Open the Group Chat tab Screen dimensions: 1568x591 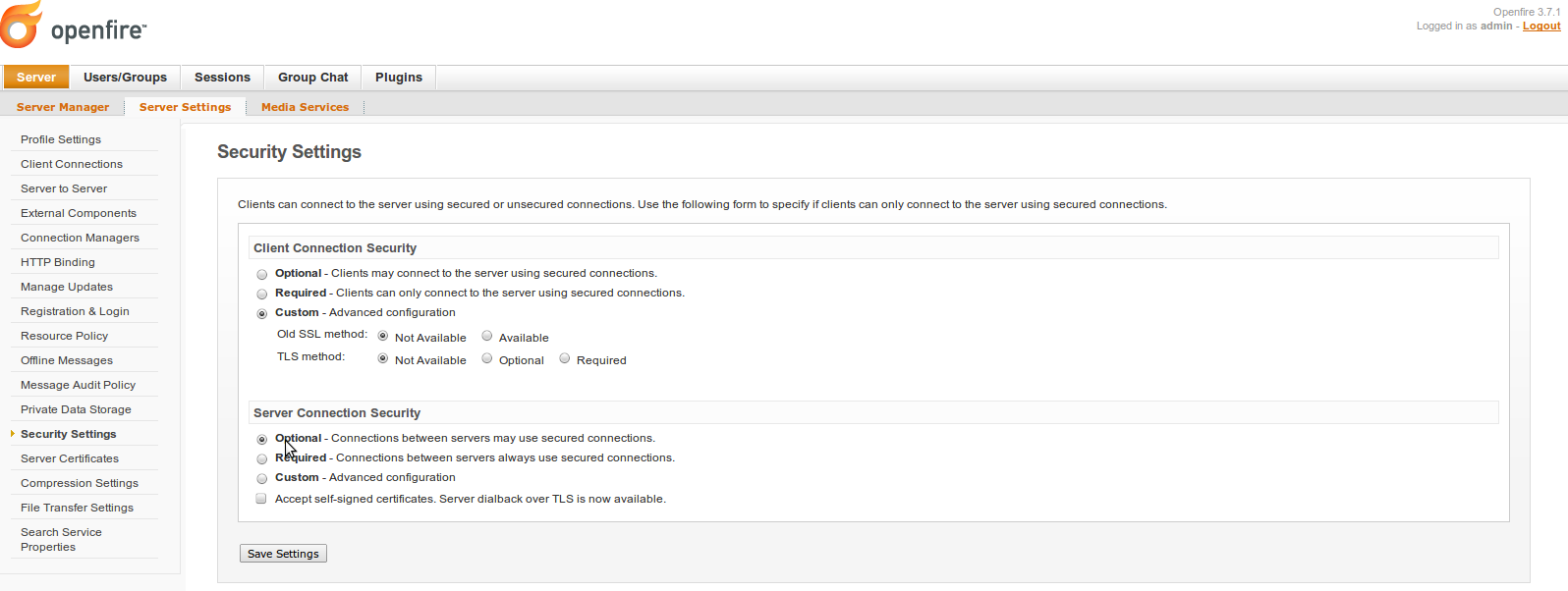click(x=312, y=78)
